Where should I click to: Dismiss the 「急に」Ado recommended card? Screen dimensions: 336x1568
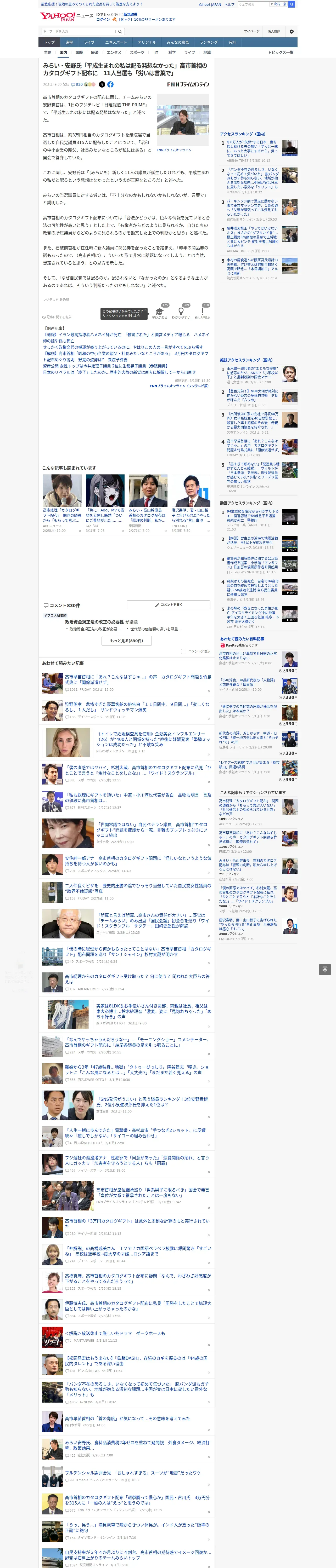pyautogui.click(x=122, y=531)
